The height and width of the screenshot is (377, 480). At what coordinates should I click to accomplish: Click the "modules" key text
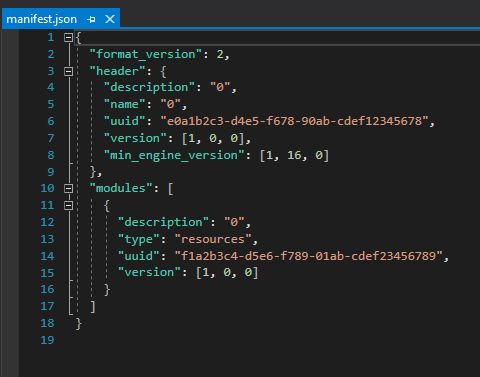(121, 188)
